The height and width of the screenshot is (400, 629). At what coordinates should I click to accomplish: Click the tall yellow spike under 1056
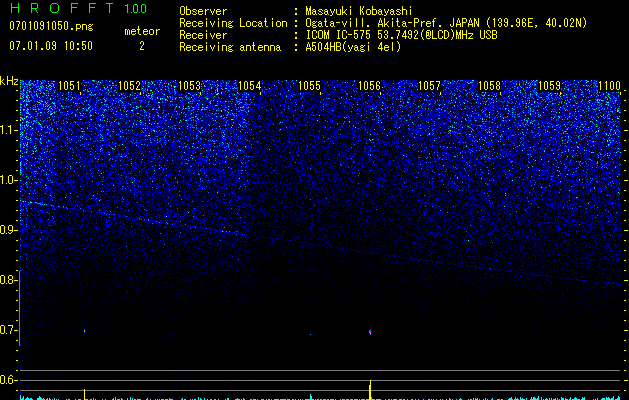tap(370, 390)
